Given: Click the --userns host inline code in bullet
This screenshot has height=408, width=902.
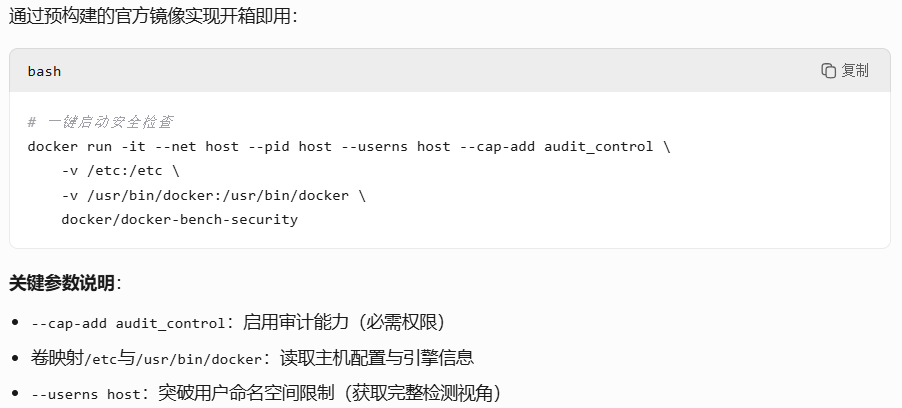Looking at the screenshot, I should pyautogui.click(x=86, y=395).
